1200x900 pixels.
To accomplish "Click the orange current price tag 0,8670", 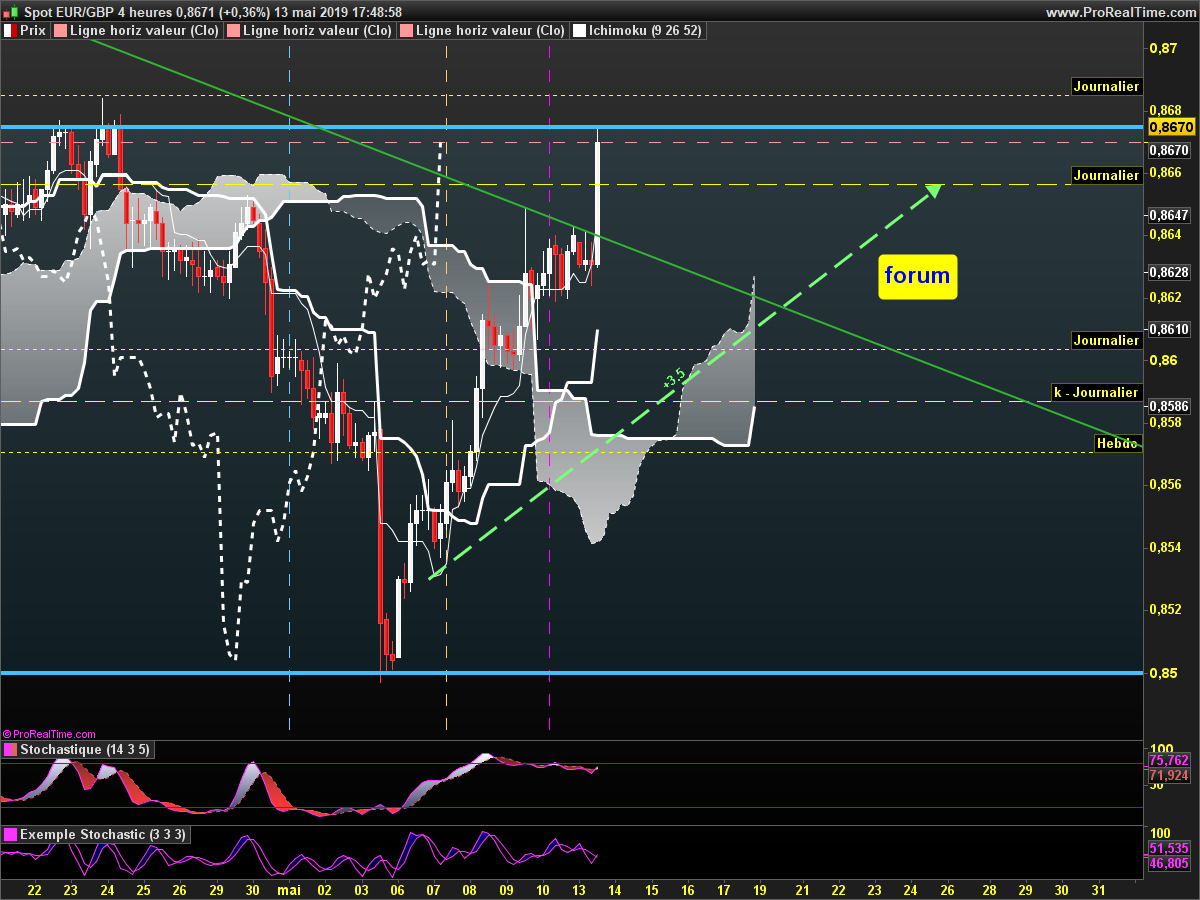I will point(1172,127).
